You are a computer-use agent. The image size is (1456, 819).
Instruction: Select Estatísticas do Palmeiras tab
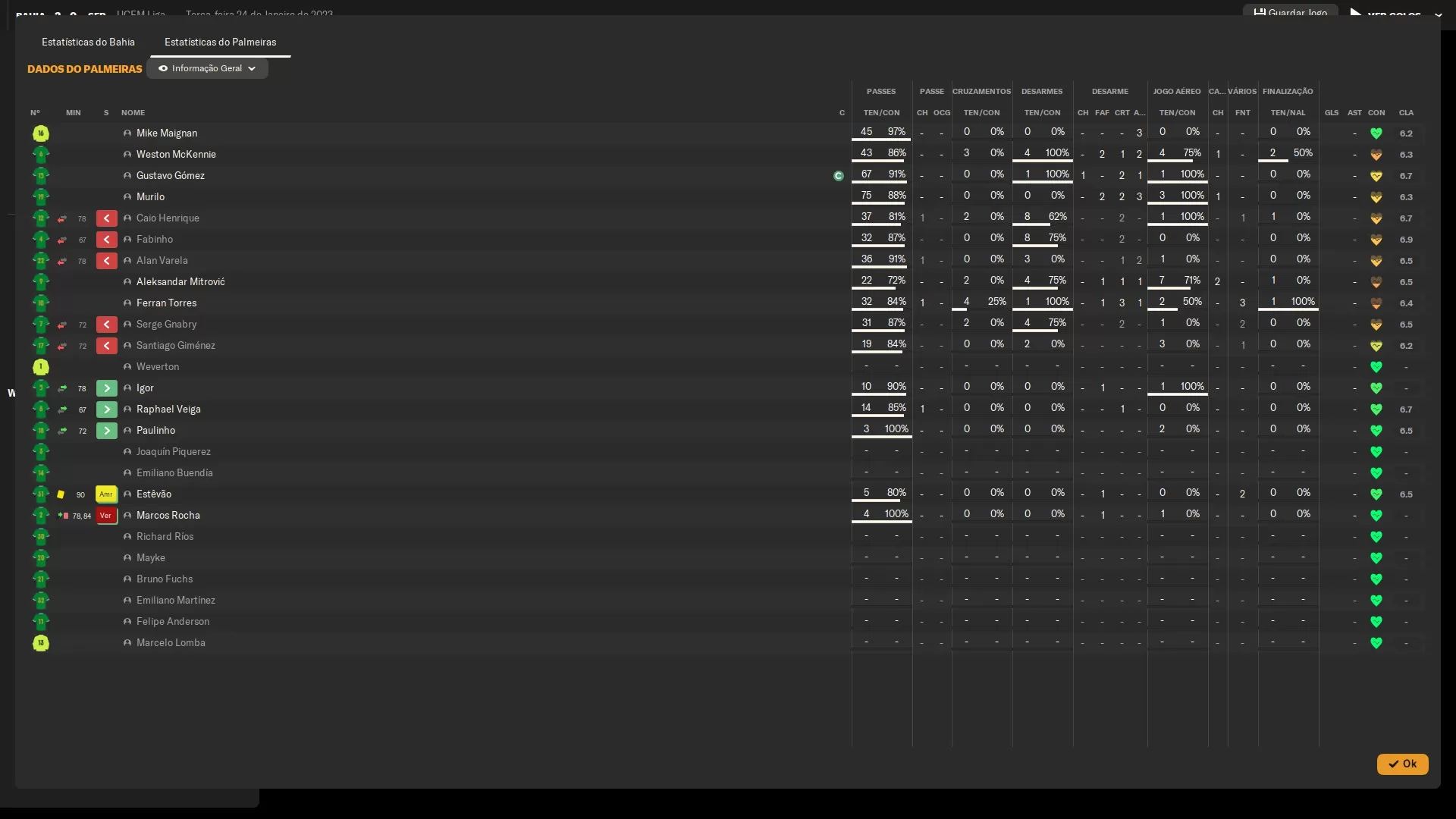(x=220, y=42)
